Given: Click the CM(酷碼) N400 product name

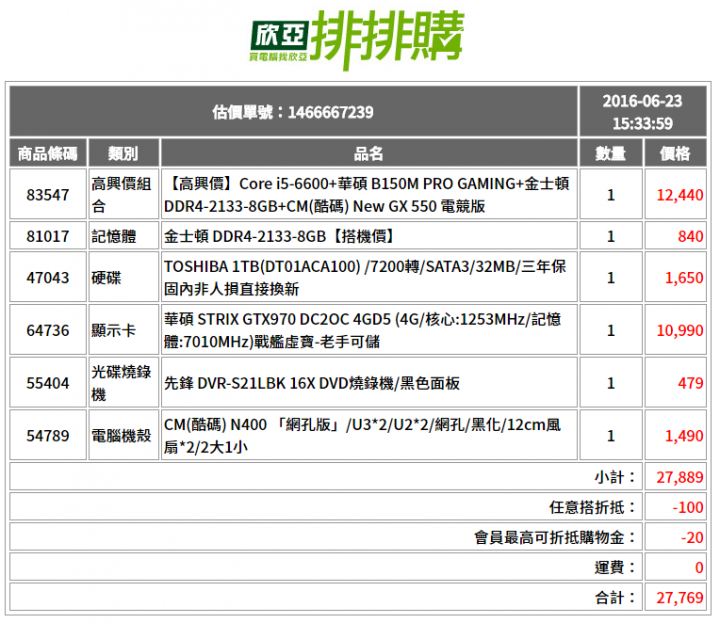Looking at the screenshot, I should click(362, 436).
